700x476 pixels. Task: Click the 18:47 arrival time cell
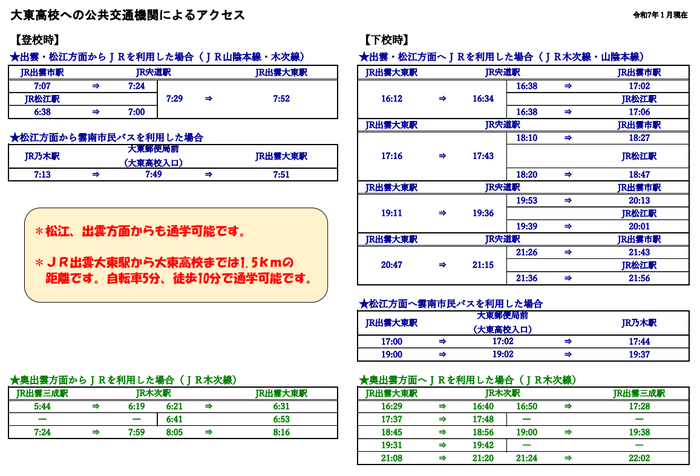tap(639, 175)
